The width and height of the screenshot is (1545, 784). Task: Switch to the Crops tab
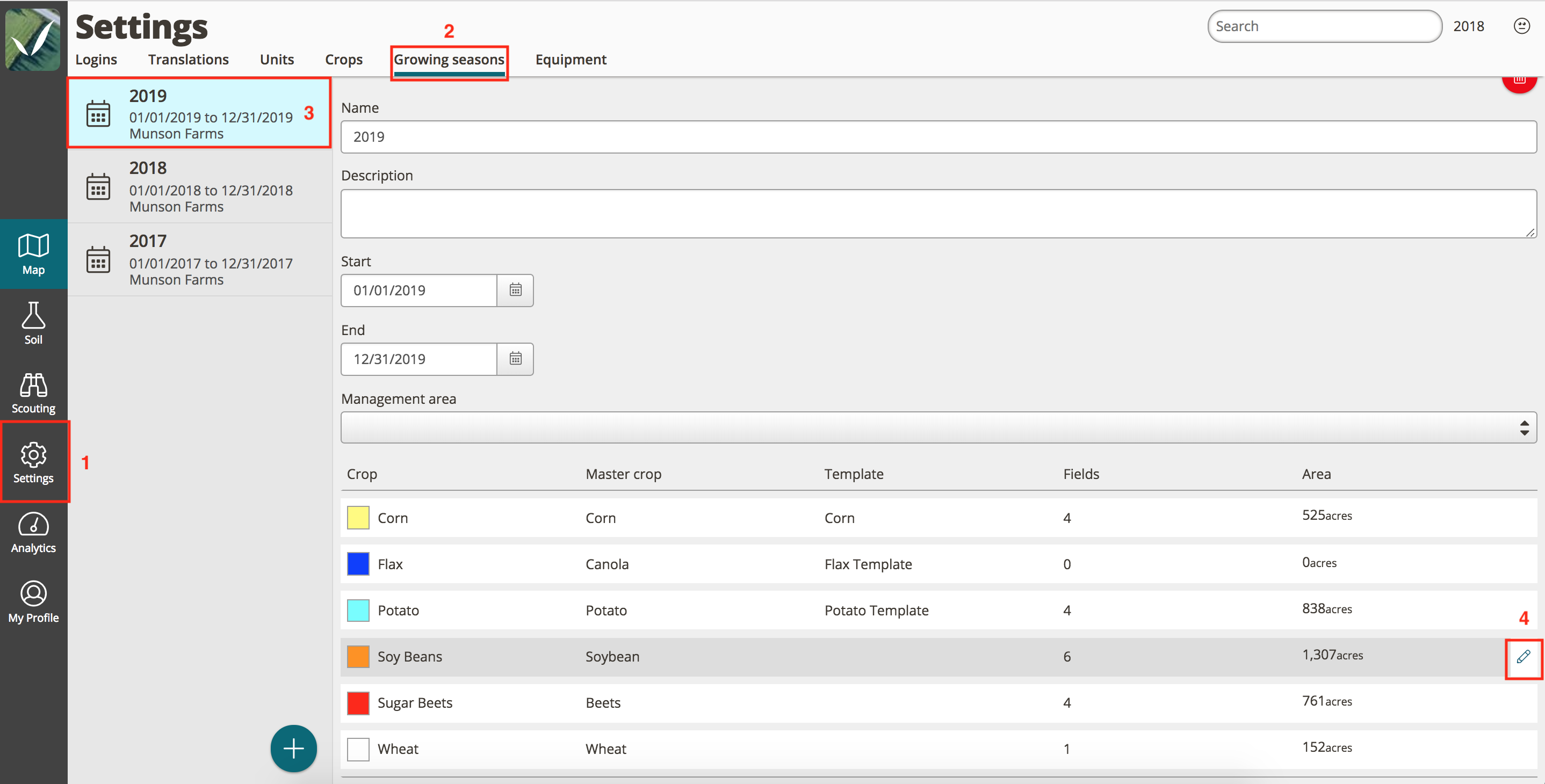tap(344, 60)
